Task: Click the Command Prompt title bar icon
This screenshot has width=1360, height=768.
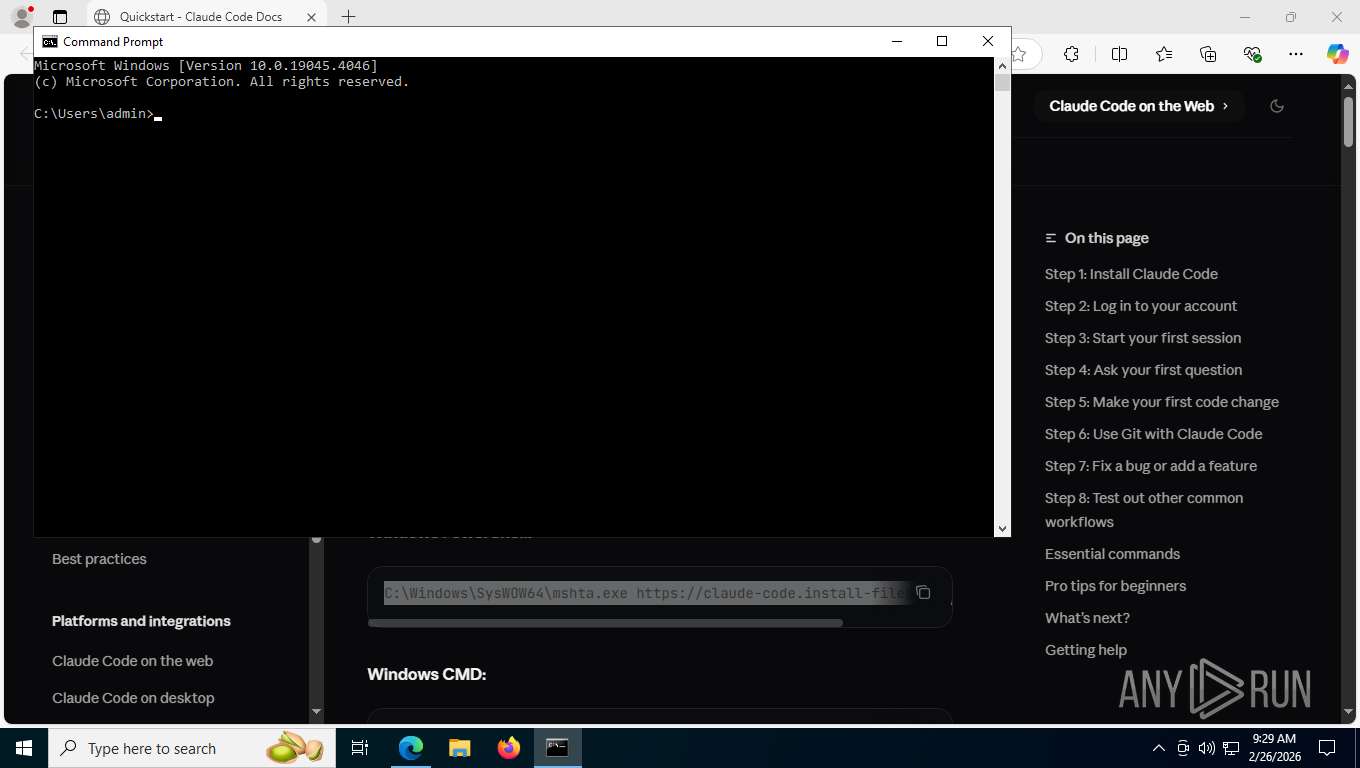Action: pos(49,41)
